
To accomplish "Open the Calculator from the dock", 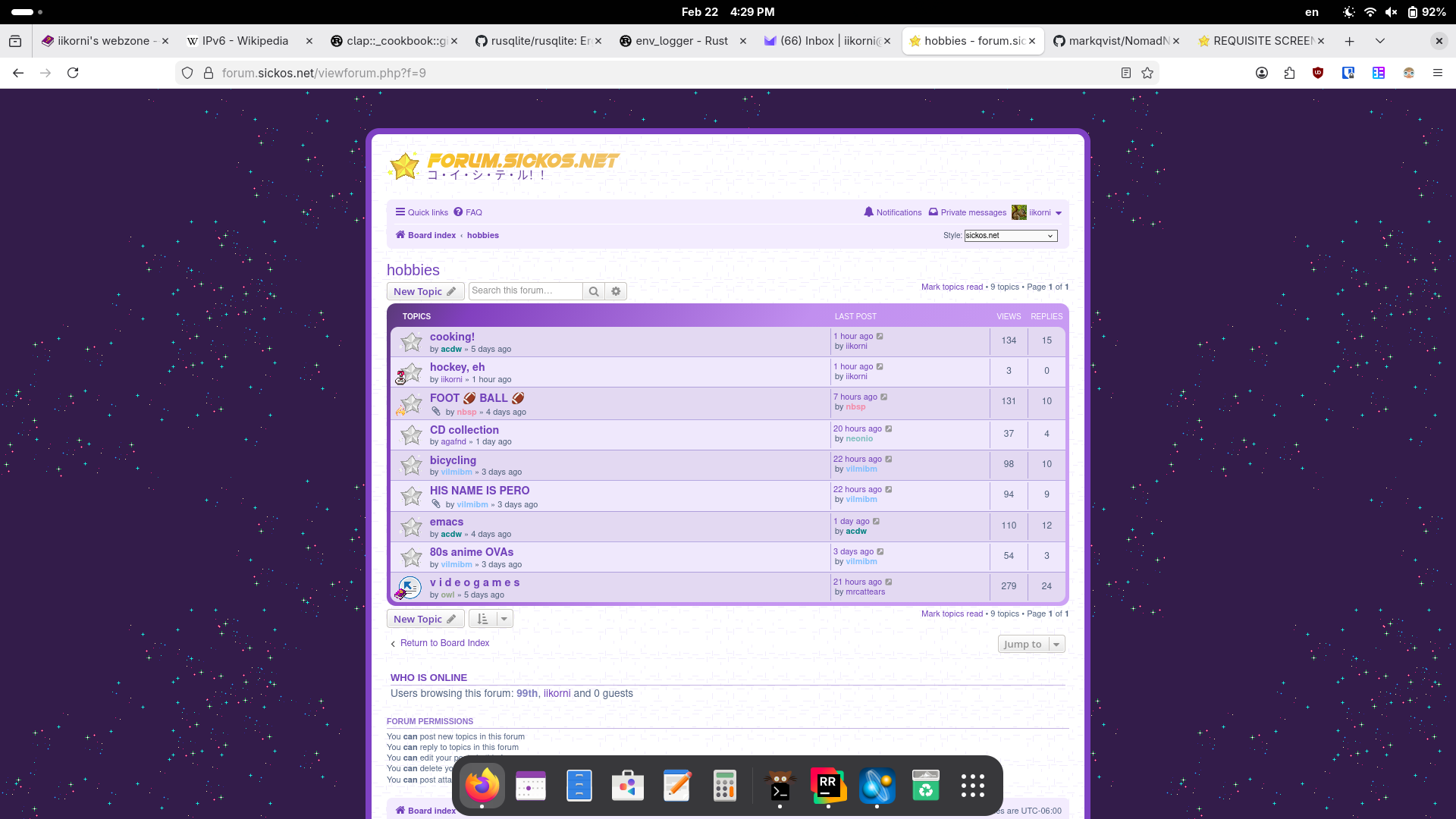I will (x=725, y=785).
